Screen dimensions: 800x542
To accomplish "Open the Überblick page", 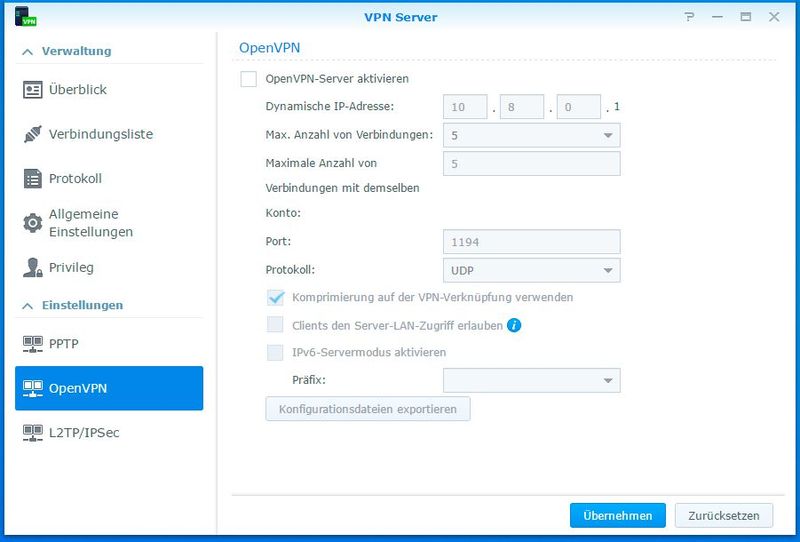I will [109, 90].
